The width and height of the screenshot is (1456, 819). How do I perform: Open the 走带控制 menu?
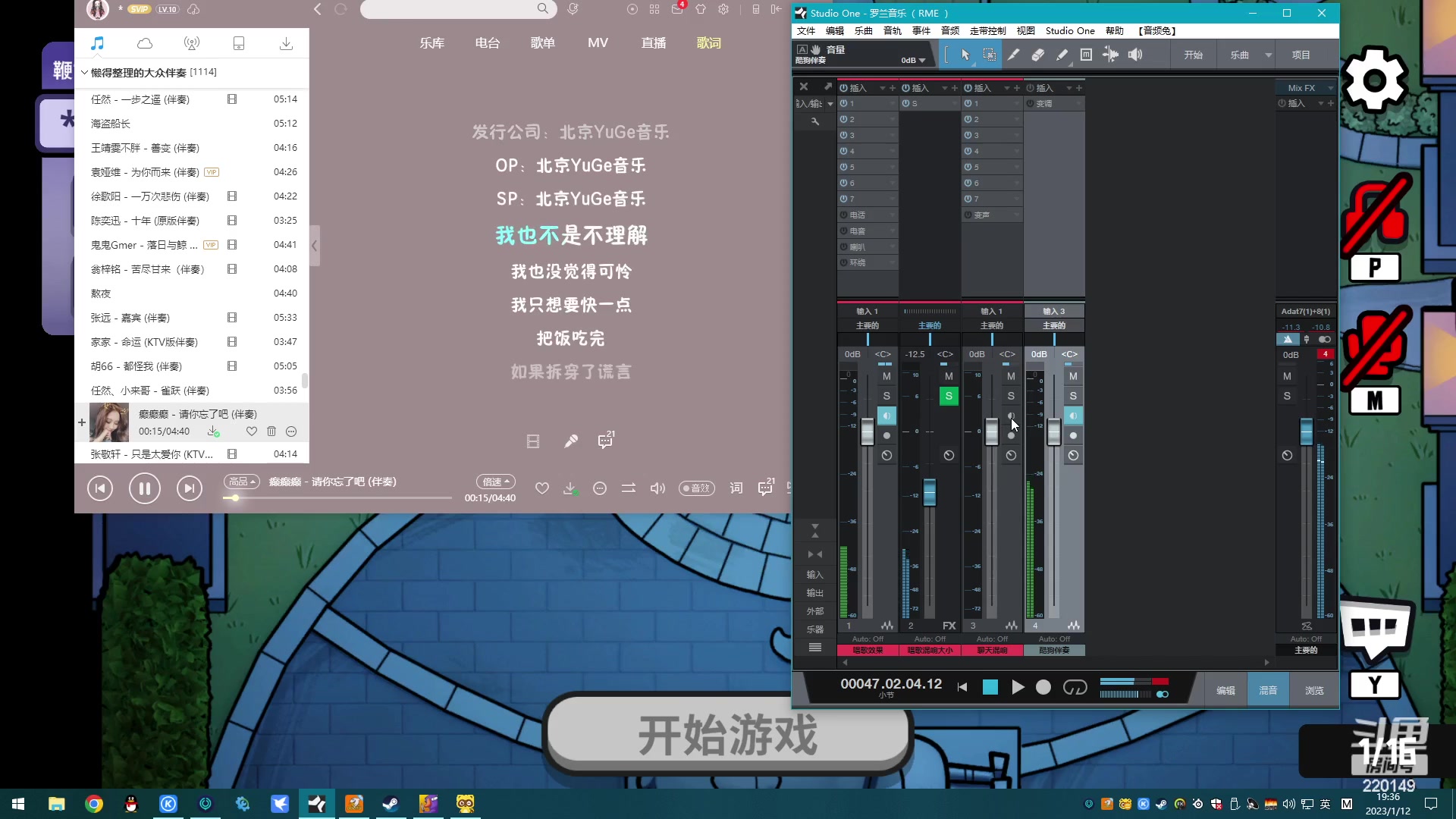[x=987, y=31]
